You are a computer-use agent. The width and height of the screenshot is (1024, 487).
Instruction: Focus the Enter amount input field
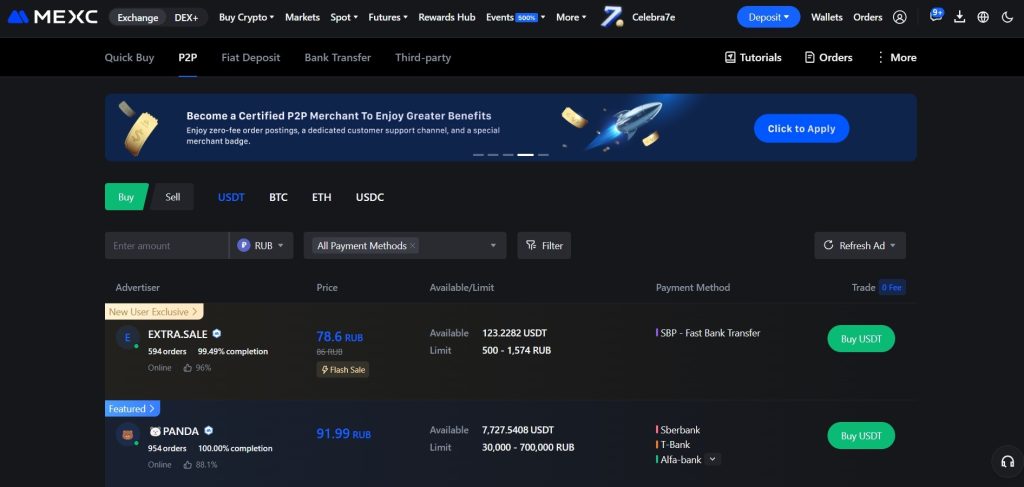tap(167, 245)
